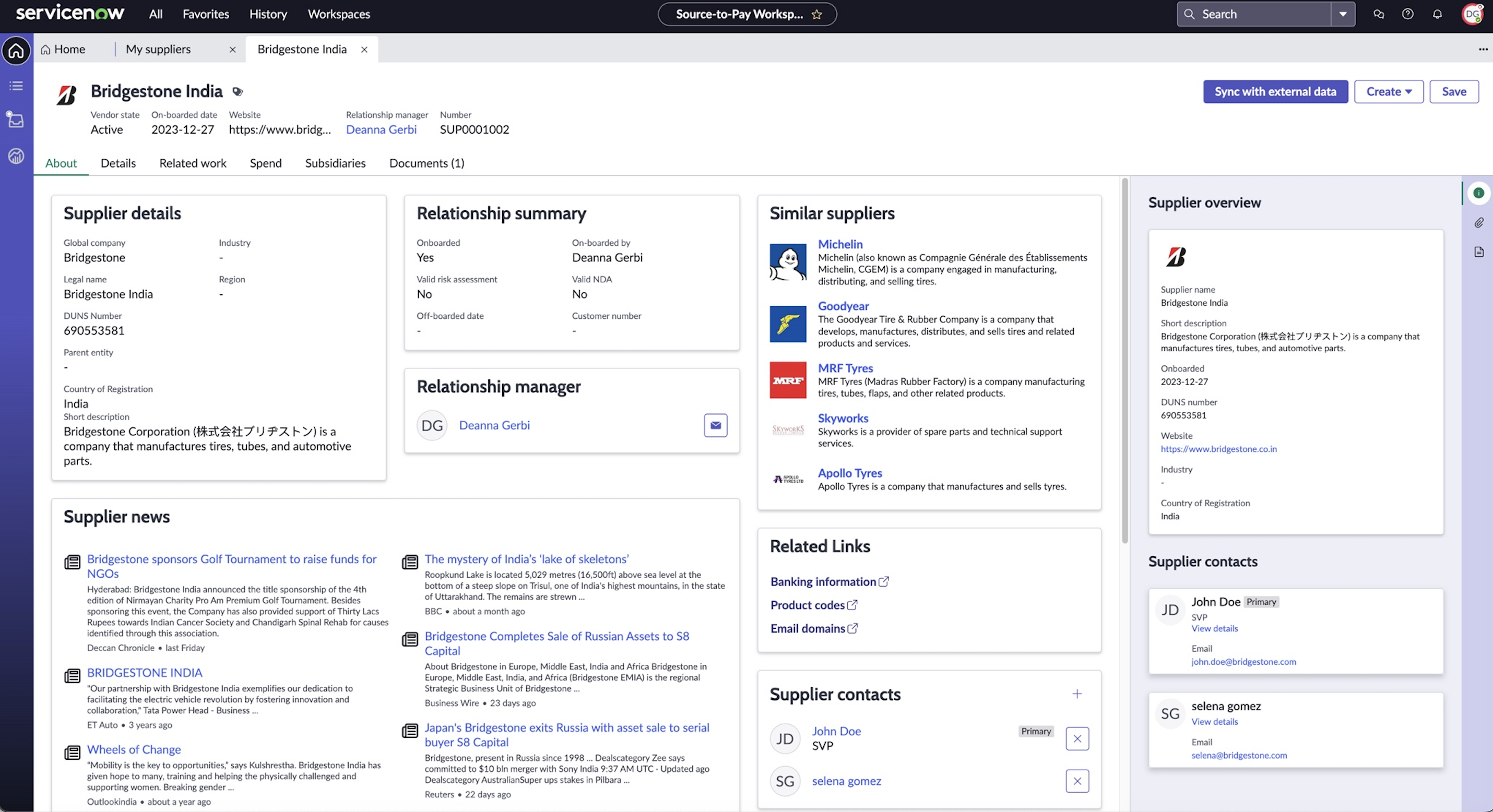Select the Documents (1) tab
Image resolution: width=1493 pixels, height=812 pixels.
click(426, 163)
